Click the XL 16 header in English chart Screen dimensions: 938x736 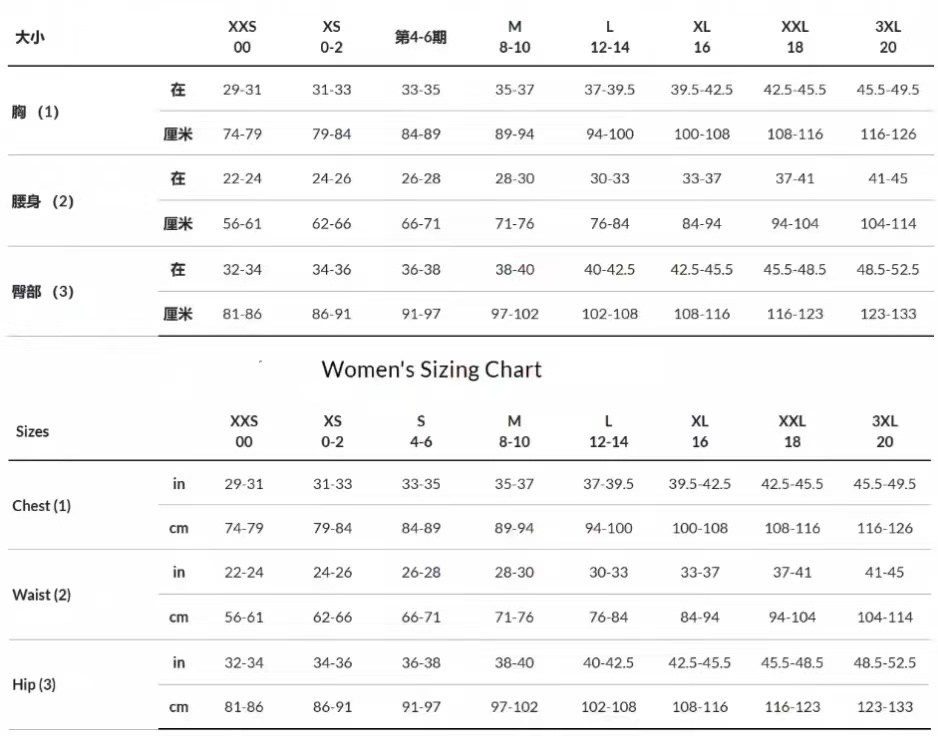point(700,431)
